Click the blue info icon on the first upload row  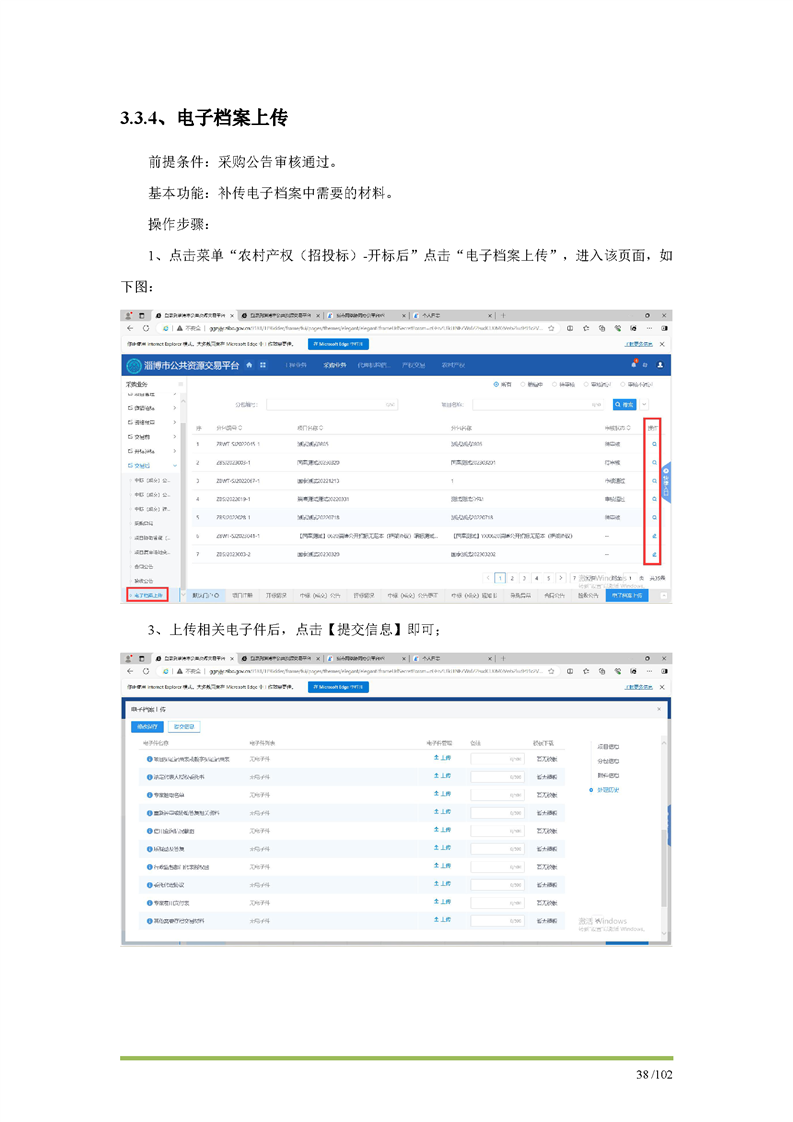[150, 759]
